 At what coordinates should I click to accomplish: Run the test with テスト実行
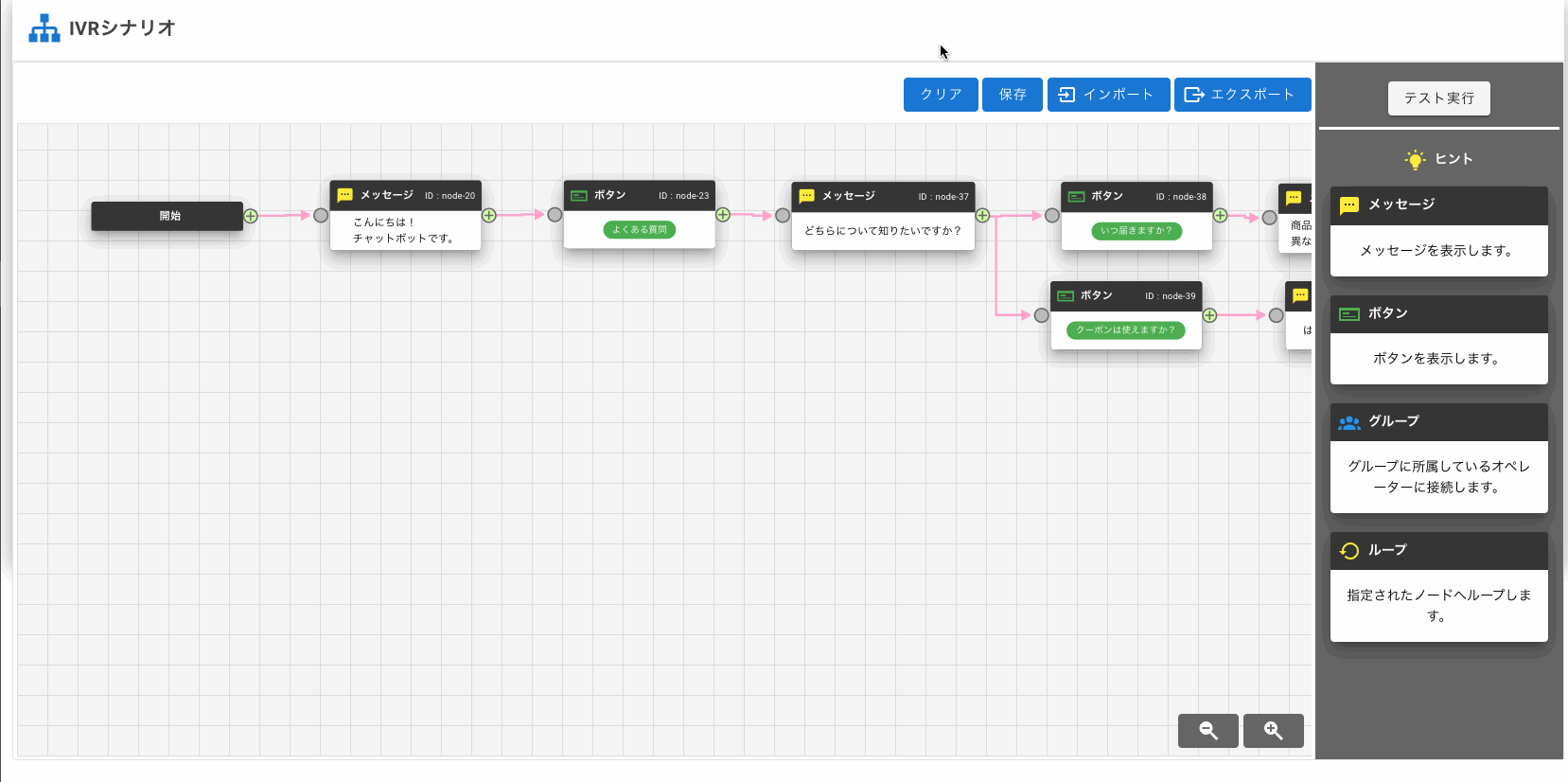pos(1438,98)
